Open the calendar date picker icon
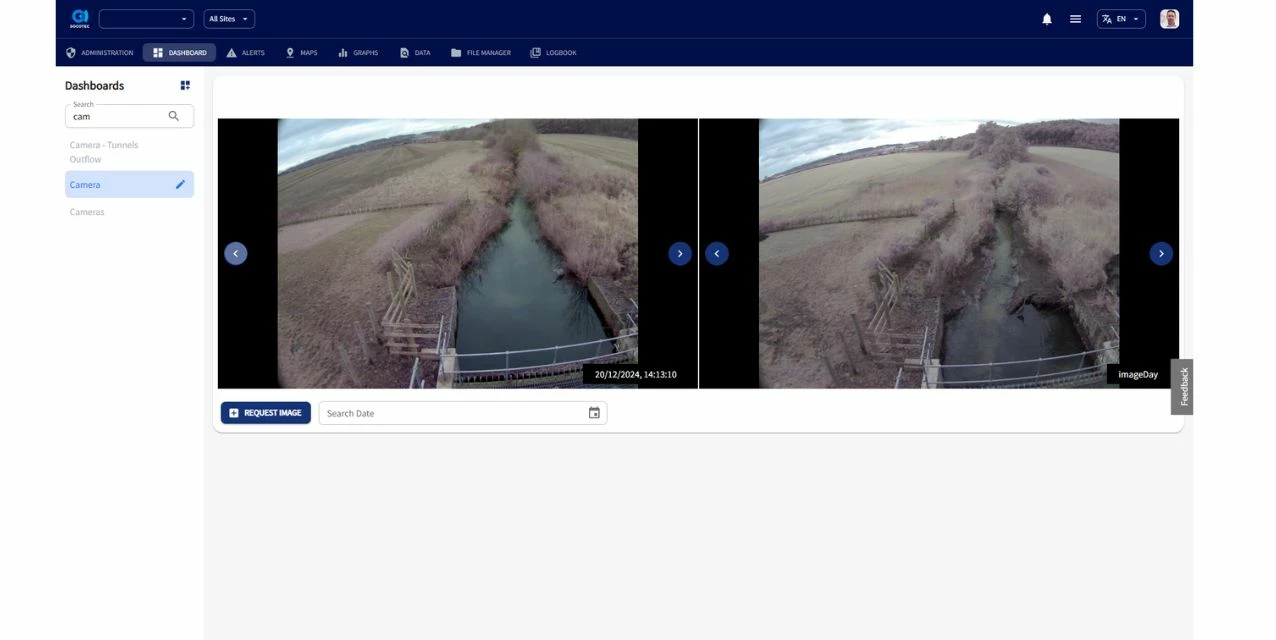1276x640 pixels. coord(594,413)
